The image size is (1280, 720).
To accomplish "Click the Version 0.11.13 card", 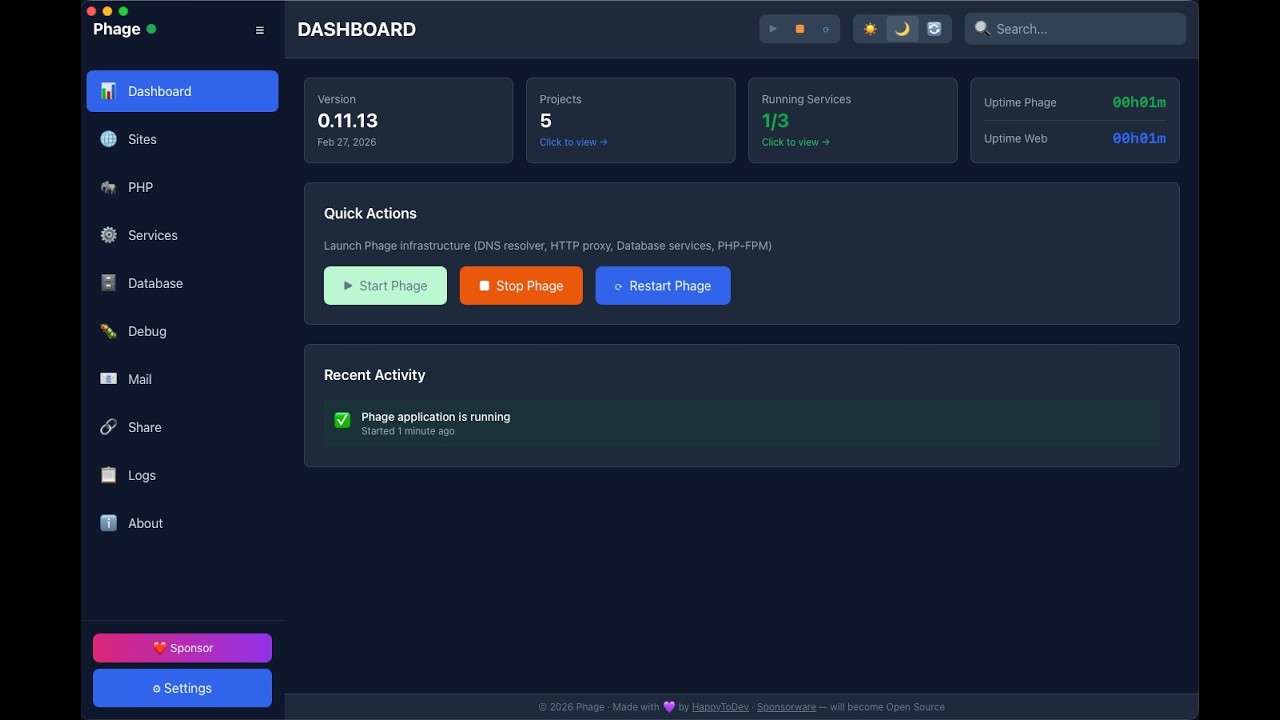I will pyautogui.click(x=408, y=120).
